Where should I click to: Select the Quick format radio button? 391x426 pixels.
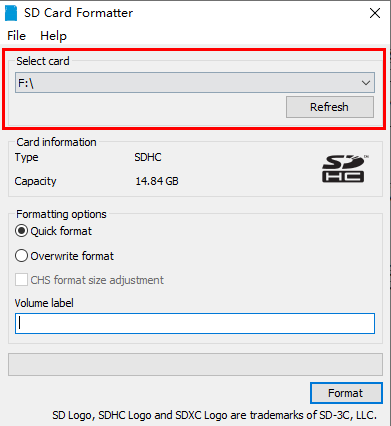pos(21,231)
